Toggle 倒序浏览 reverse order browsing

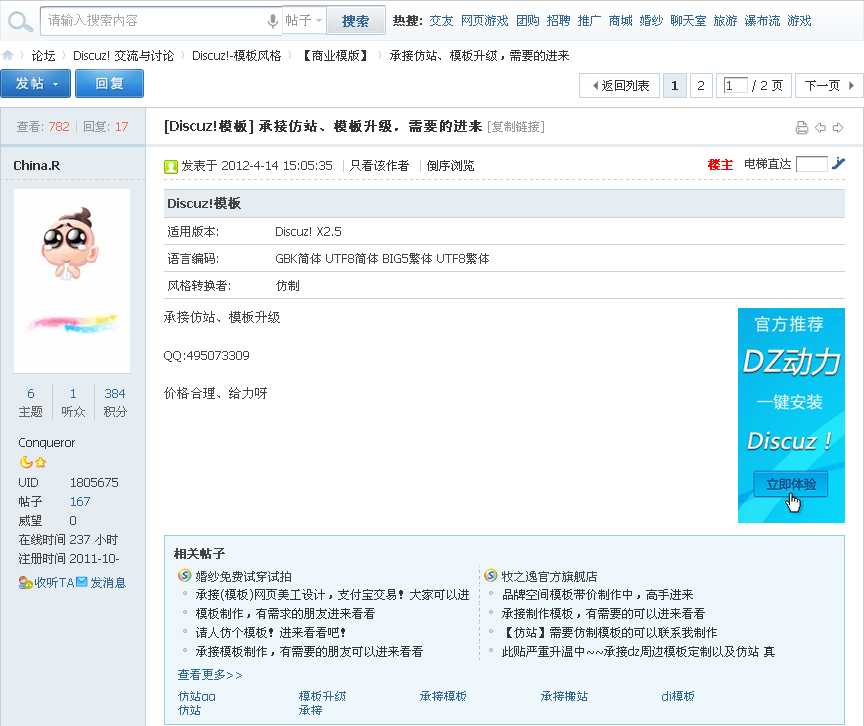[x=450, y=166]
